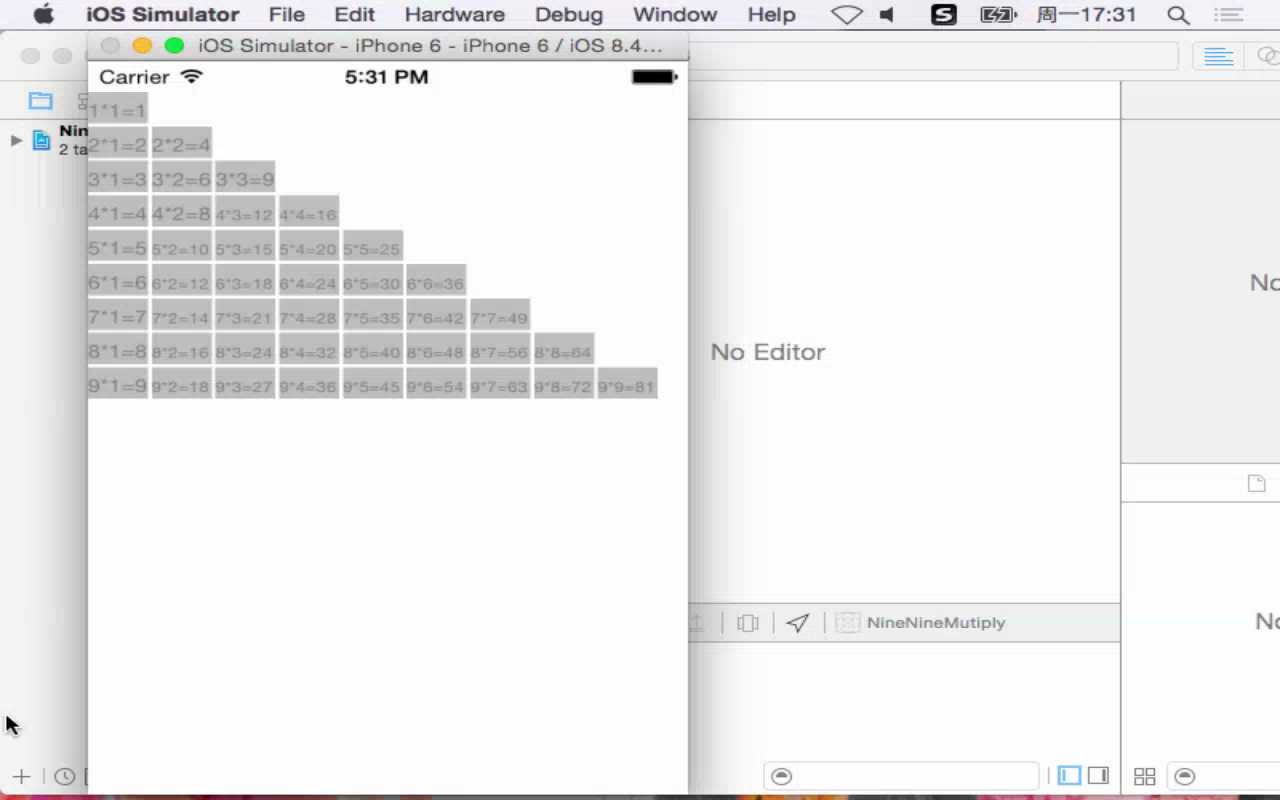1280x800 pixels.
Task: Click the 3*3=9 label
Action: 245,179
